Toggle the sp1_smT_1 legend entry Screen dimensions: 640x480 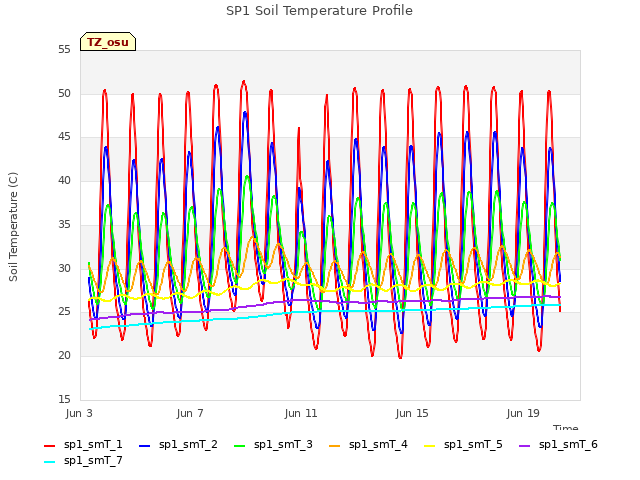[x=83, y=445]
